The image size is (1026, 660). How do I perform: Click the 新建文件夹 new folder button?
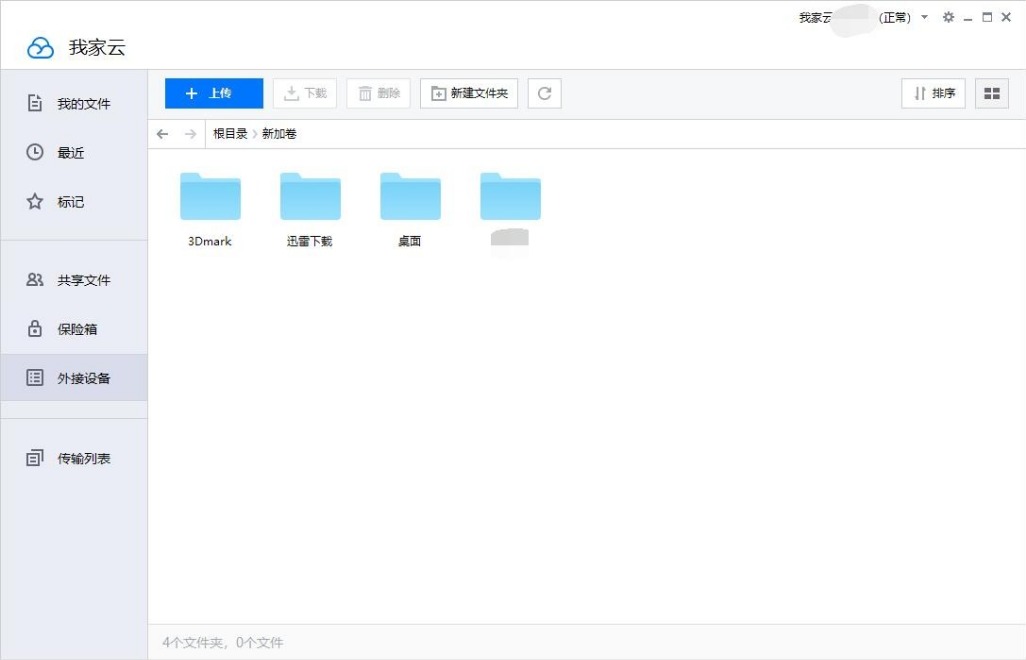(x=469, y=93)
